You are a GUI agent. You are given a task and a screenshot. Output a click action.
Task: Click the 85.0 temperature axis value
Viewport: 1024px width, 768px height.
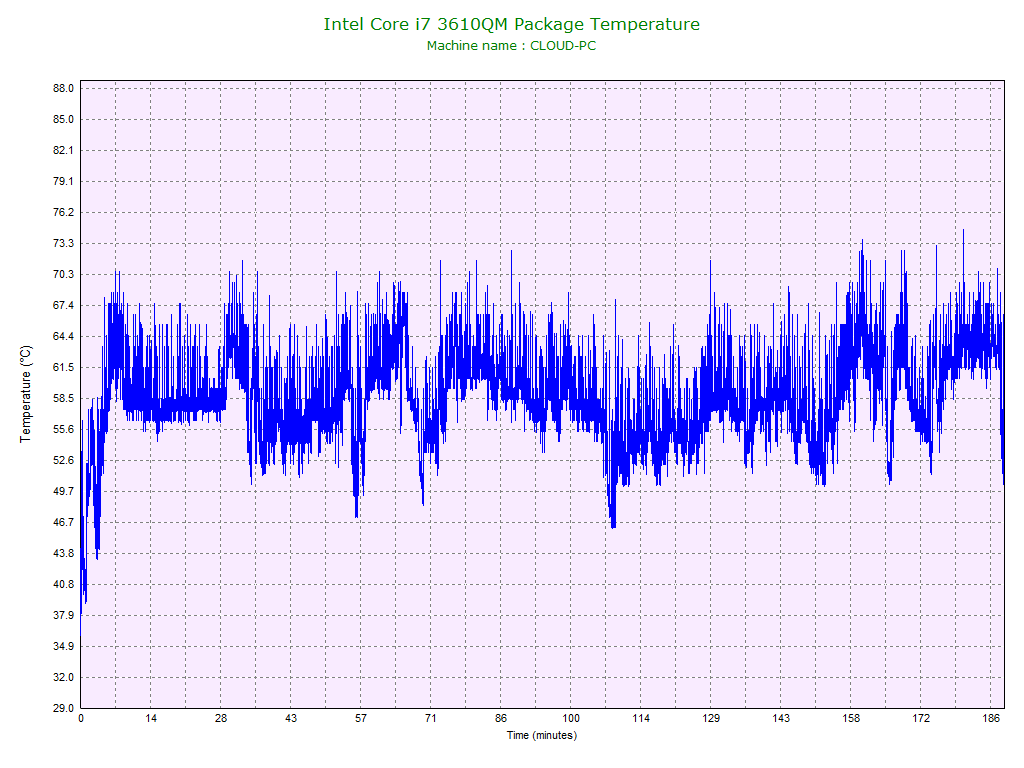click(x=63, y=119)
